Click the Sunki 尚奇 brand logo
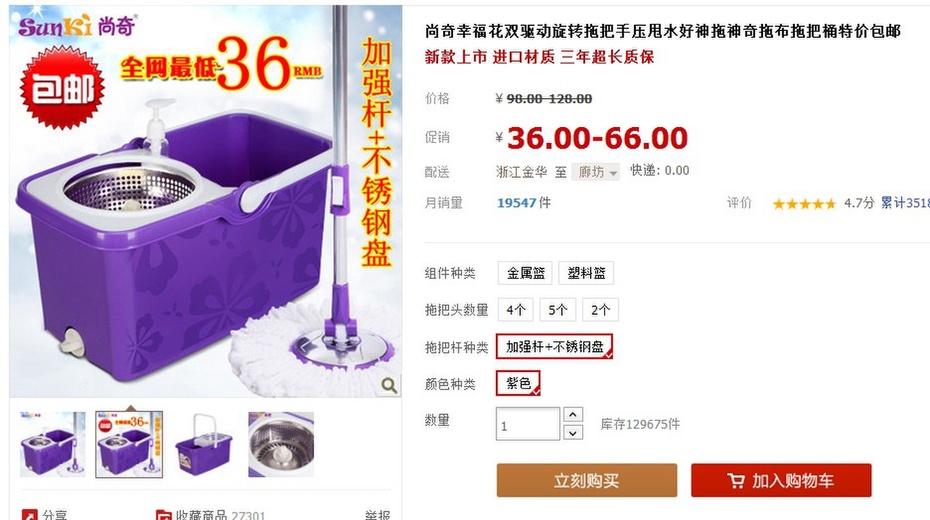Viewport: 930px width, 520px height. pyautogui.click(x=77, y=26)
